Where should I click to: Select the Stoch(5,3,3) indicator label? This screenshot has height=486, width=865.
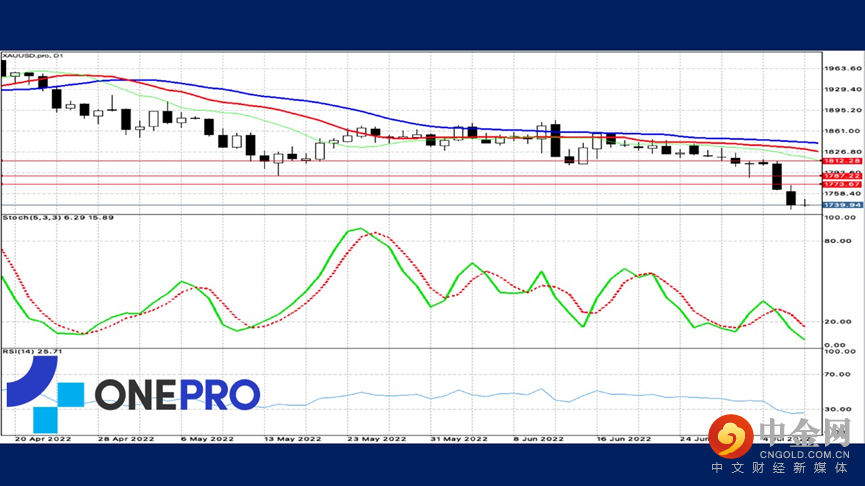[58, 217]
